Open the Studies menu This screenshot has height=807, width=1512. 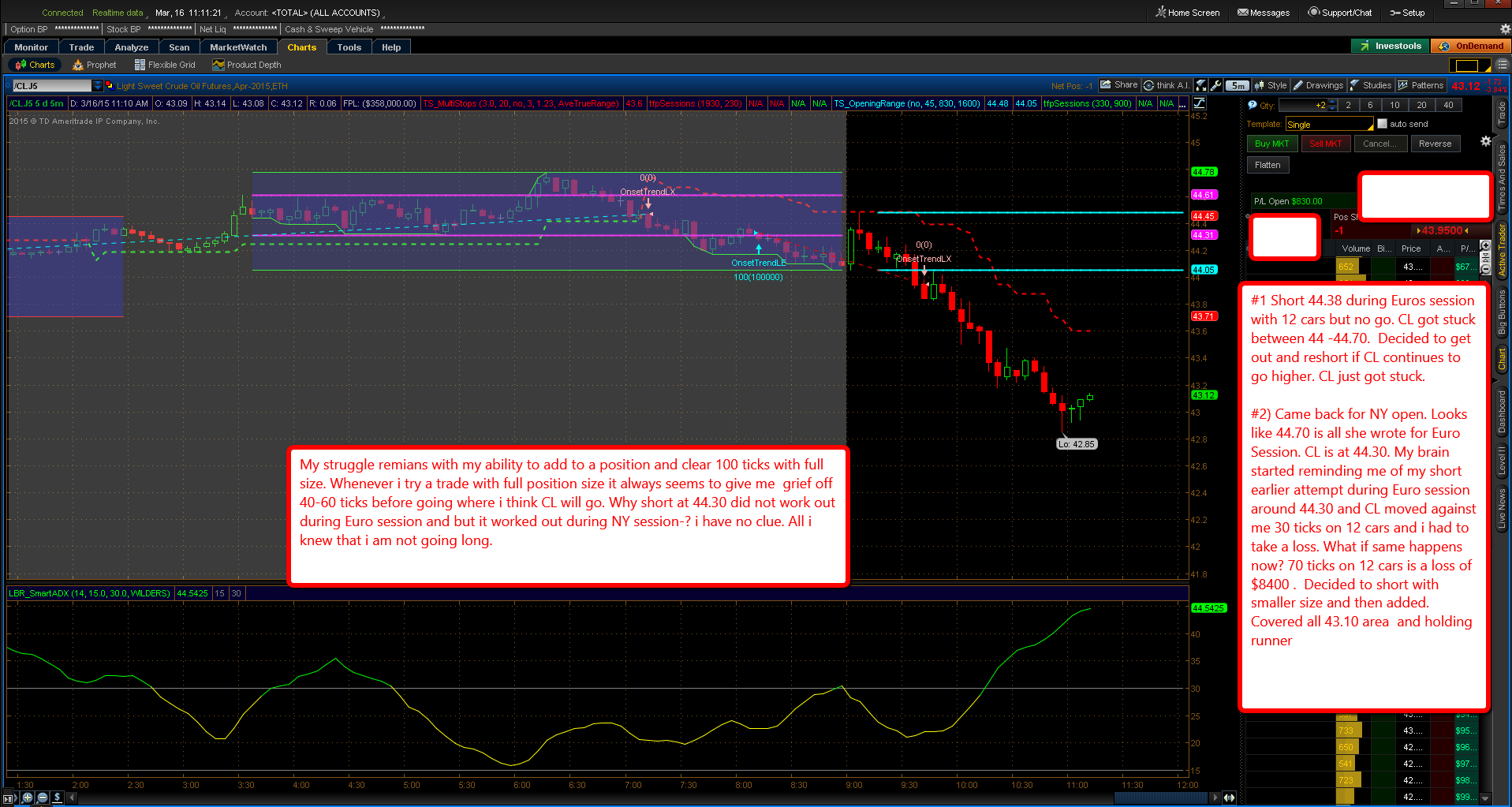point(1371,85)
